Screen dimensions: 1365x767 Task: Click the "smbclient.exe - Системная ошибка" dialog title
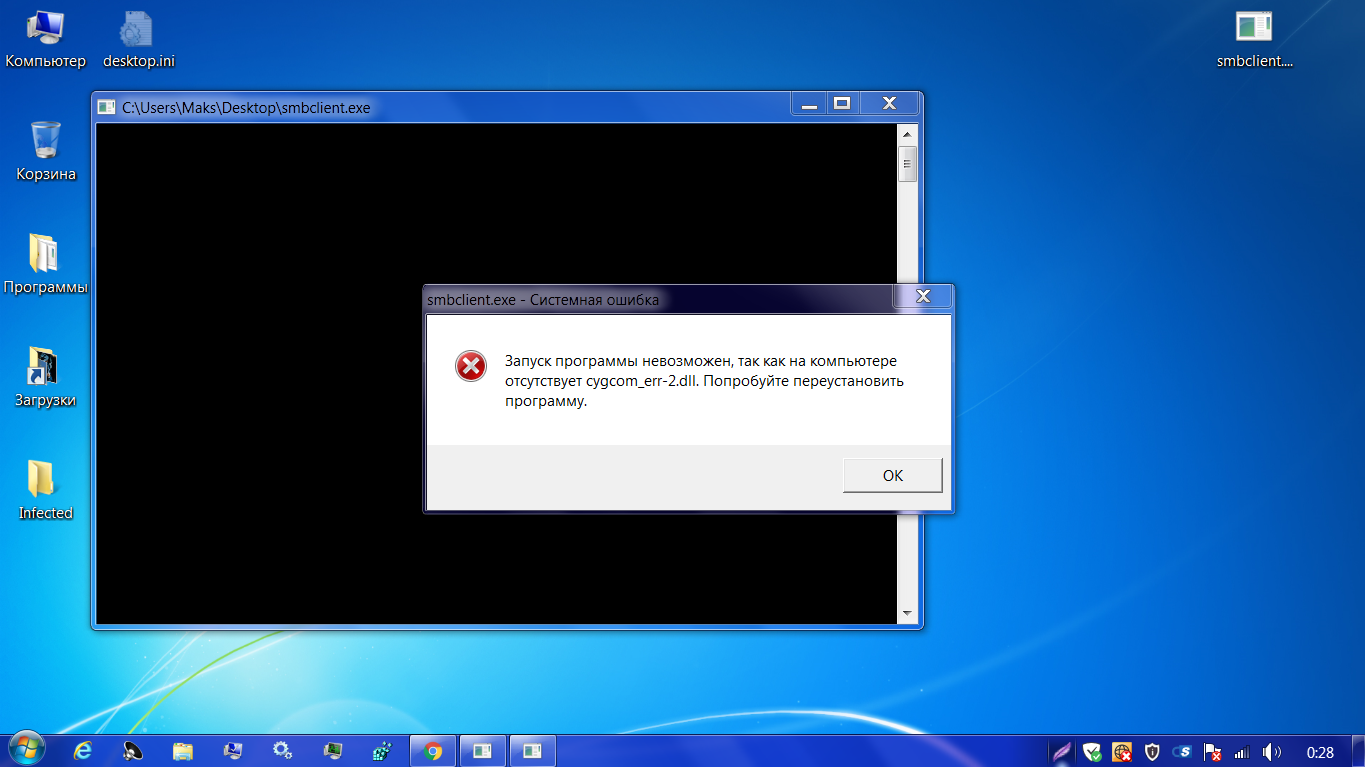543,299
